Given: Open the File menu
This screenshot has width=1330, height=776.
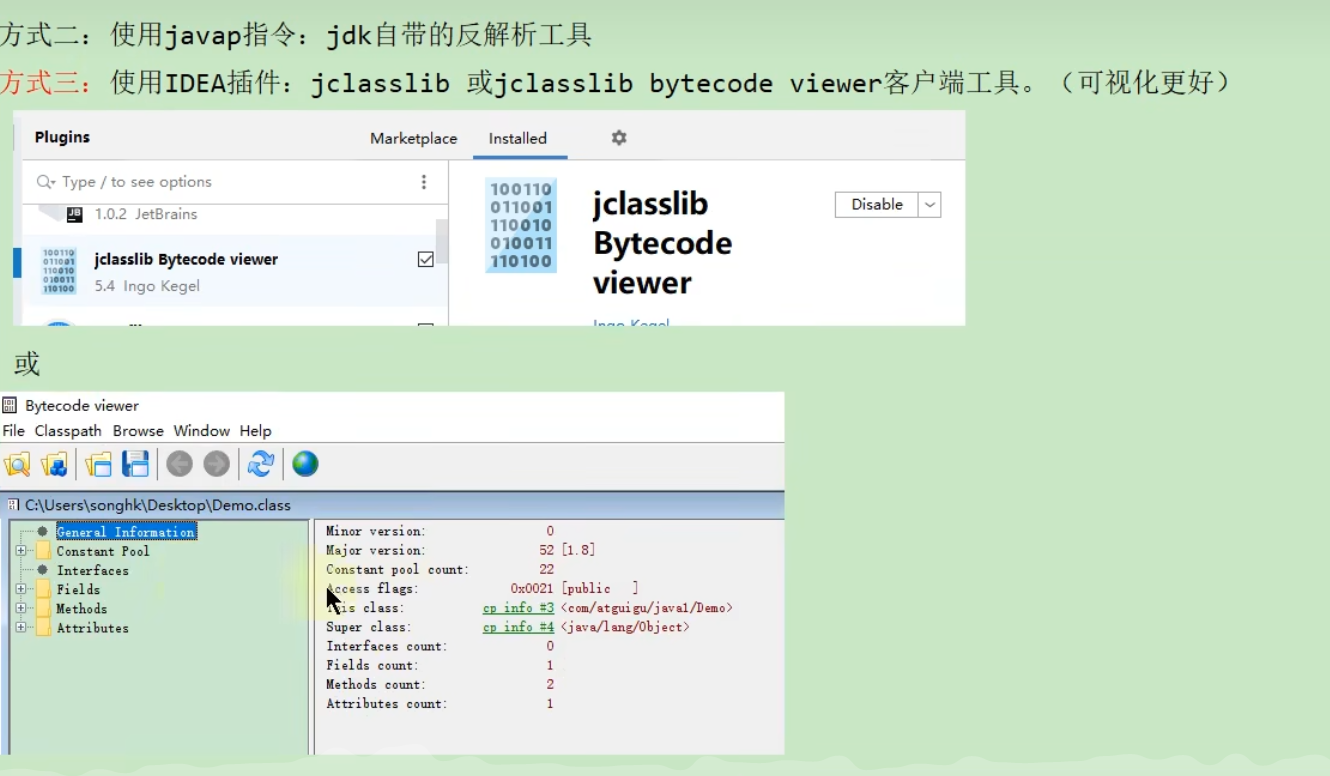Looking at the screenshot, I should [13, 431].
